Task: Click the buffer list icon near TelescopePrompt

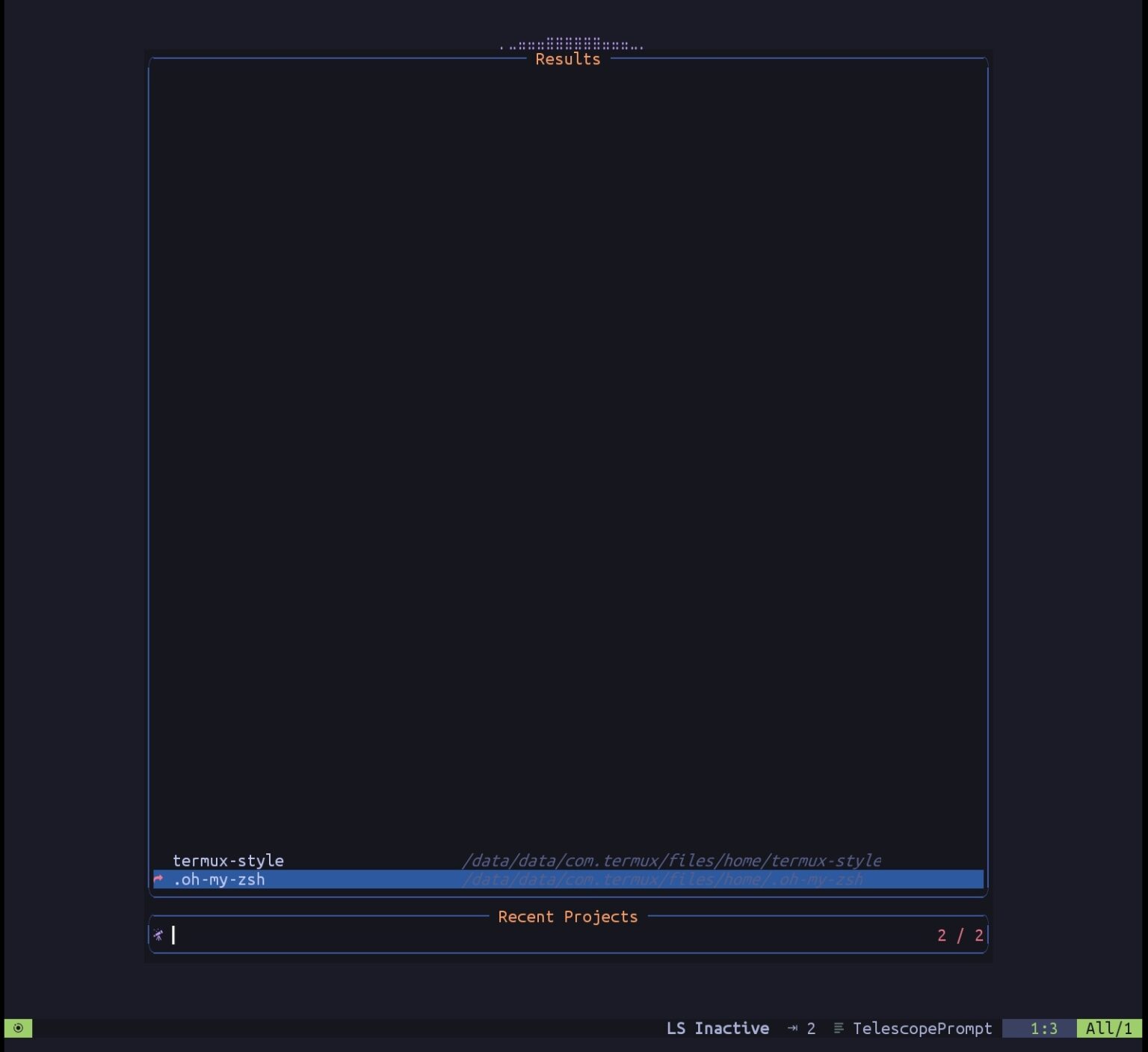Action: click(x=839, y=1029)
